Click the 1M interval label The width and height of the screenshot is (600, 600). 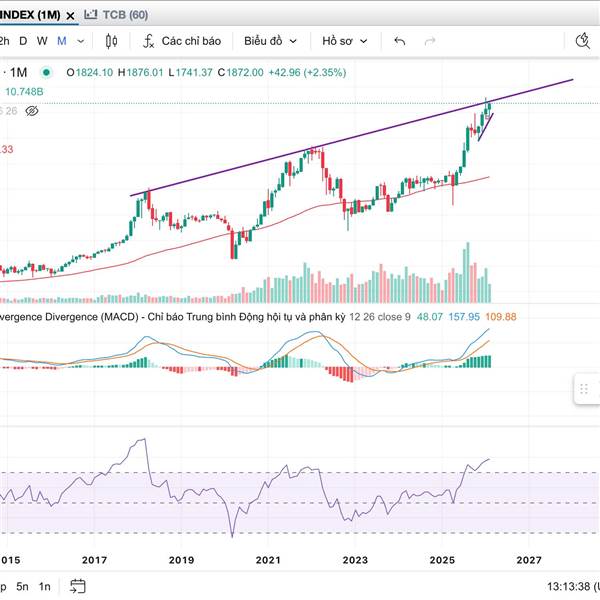(x=18, y=72)
